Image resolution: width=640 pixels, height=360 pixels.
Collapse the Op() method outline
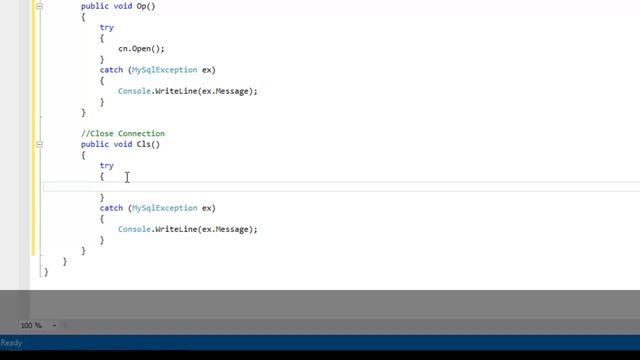40,6
